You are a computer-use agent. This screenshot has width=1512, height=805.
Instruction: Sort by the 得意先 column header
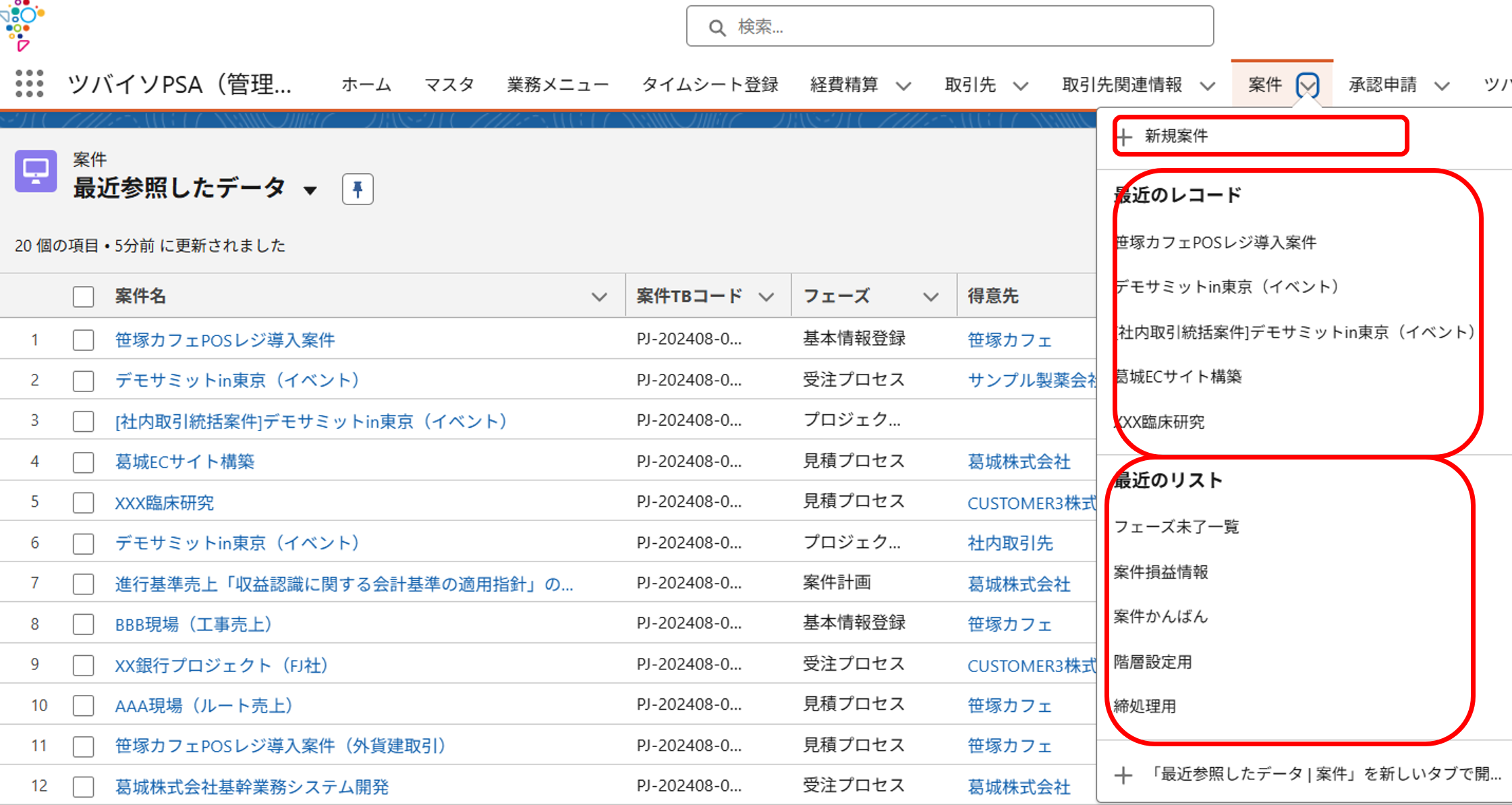click(992, 296)
